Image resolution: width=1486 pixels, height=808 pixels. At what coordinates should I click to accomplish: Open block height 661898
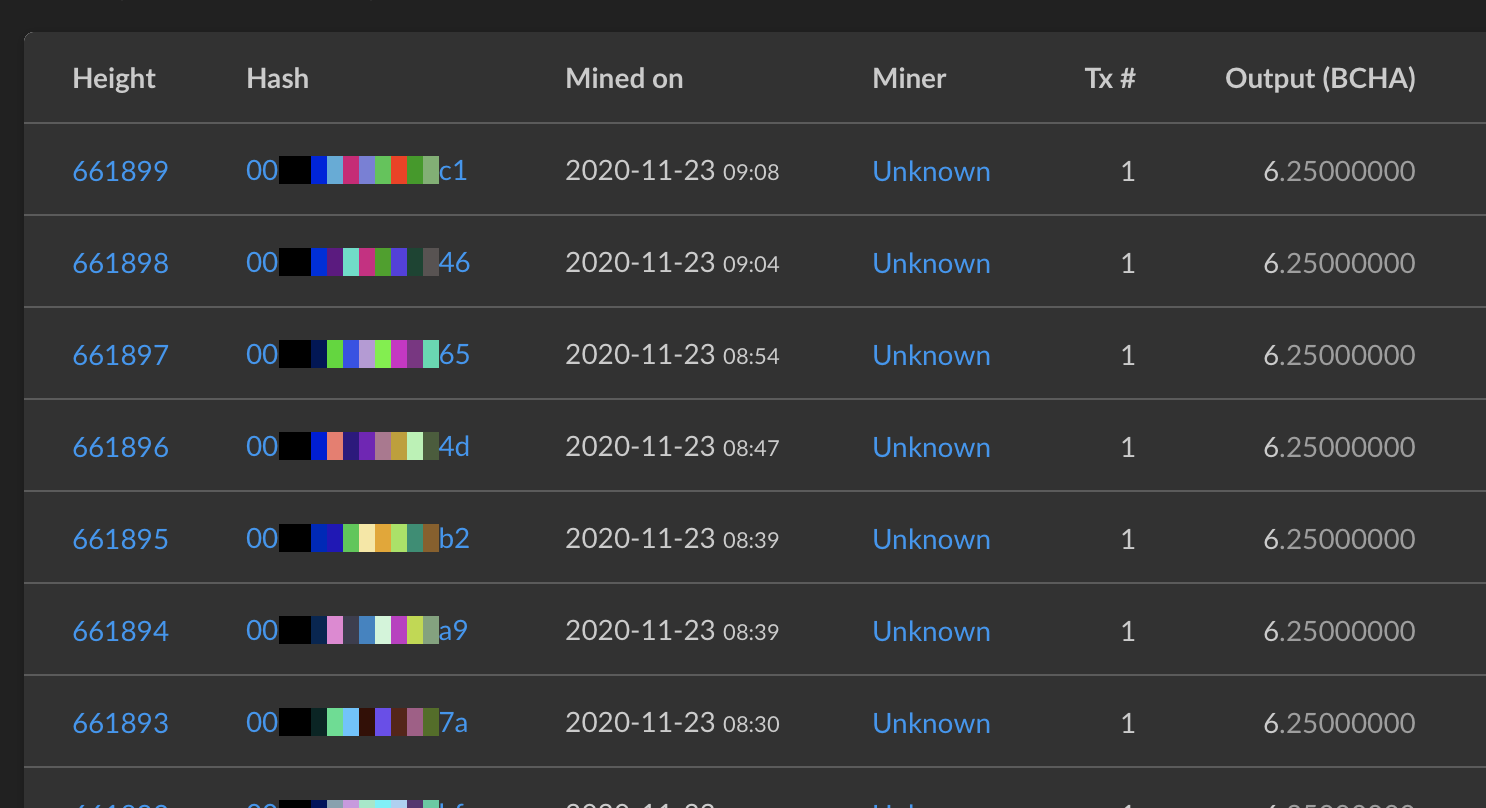pos(120,263)
